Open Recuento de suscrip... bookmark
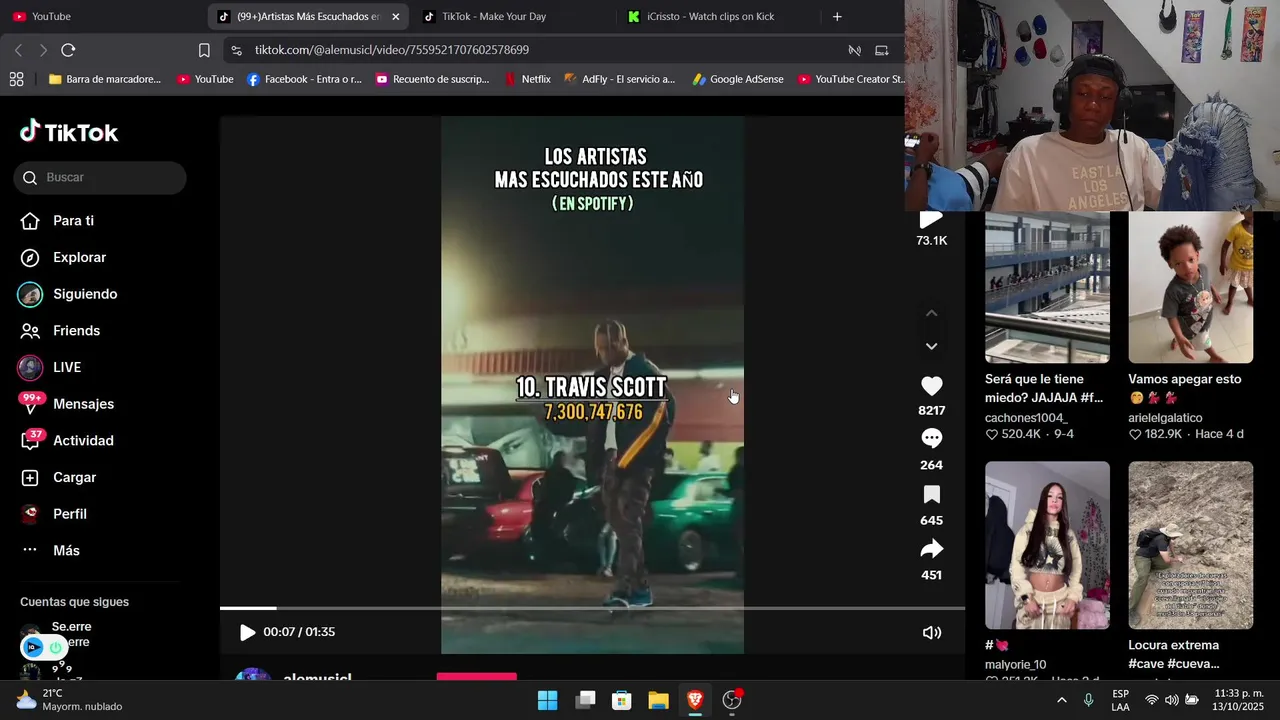1280x720 pixels. click(x=432, y=79)
